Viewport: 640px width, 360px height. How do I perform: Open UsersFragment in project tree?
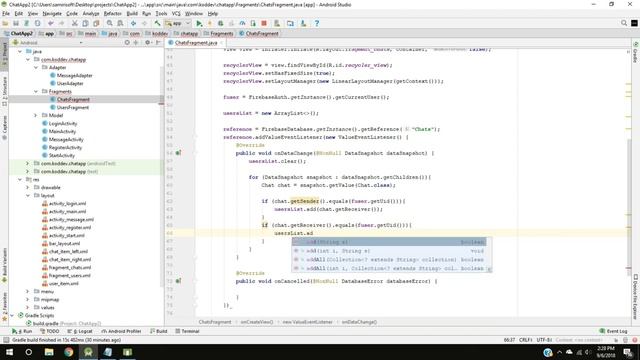73,107
